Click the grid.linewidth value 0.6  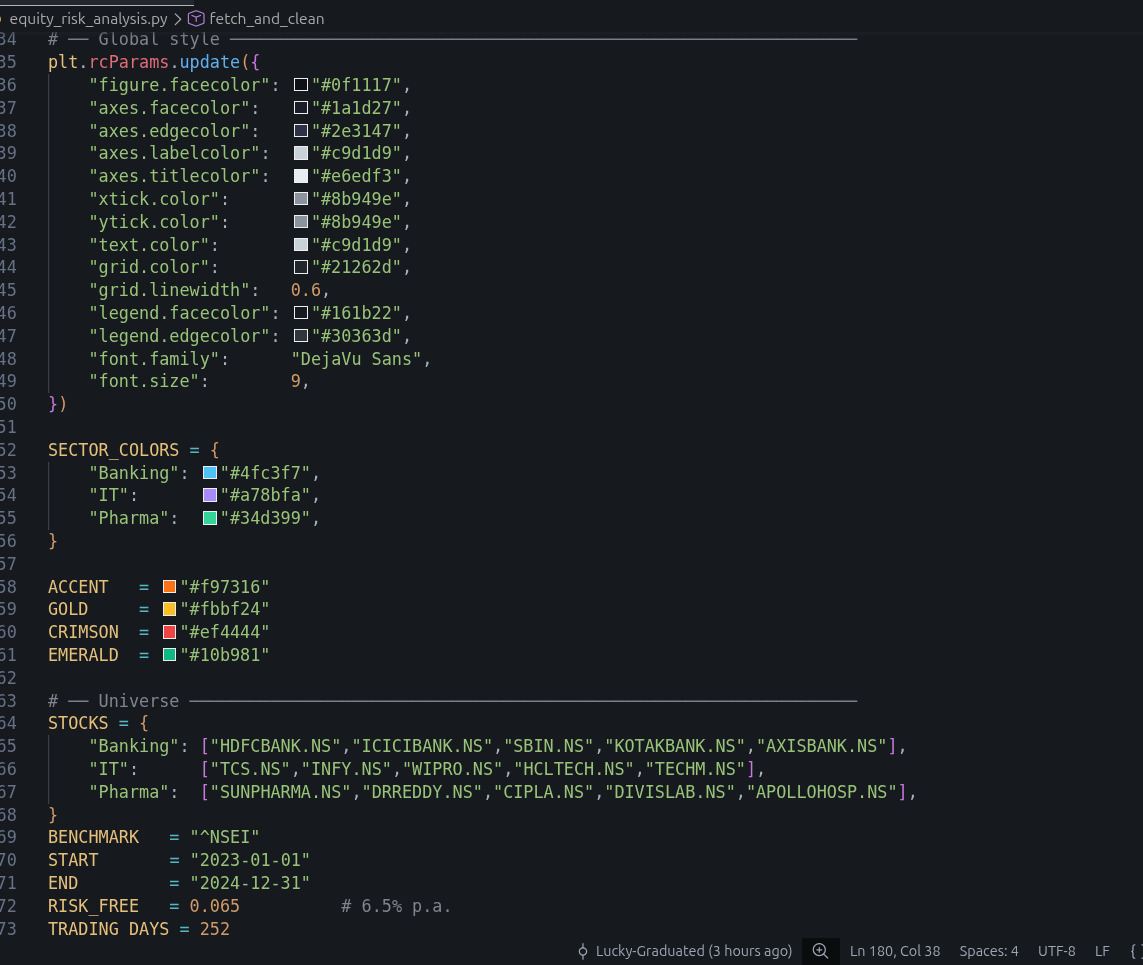305,290
